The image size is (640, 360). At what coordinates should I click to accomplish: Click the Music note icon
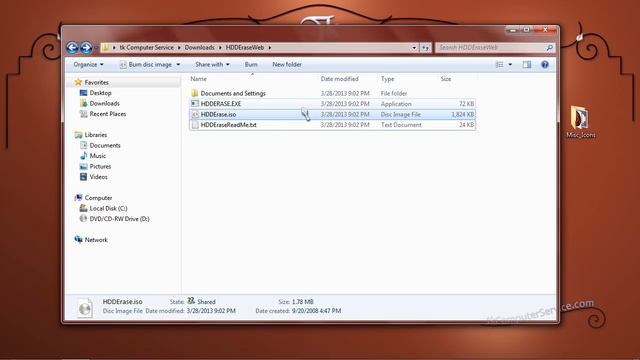pyautogui.click(x=83, y=156)
